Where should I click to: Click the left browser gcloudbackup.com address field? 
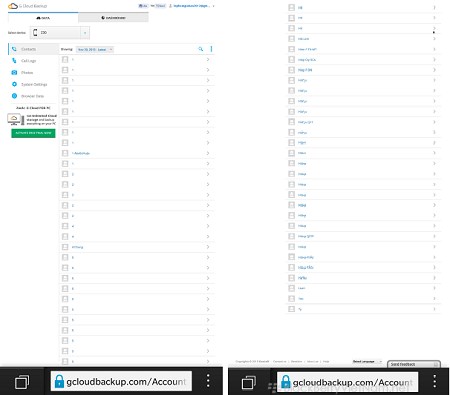121,381
